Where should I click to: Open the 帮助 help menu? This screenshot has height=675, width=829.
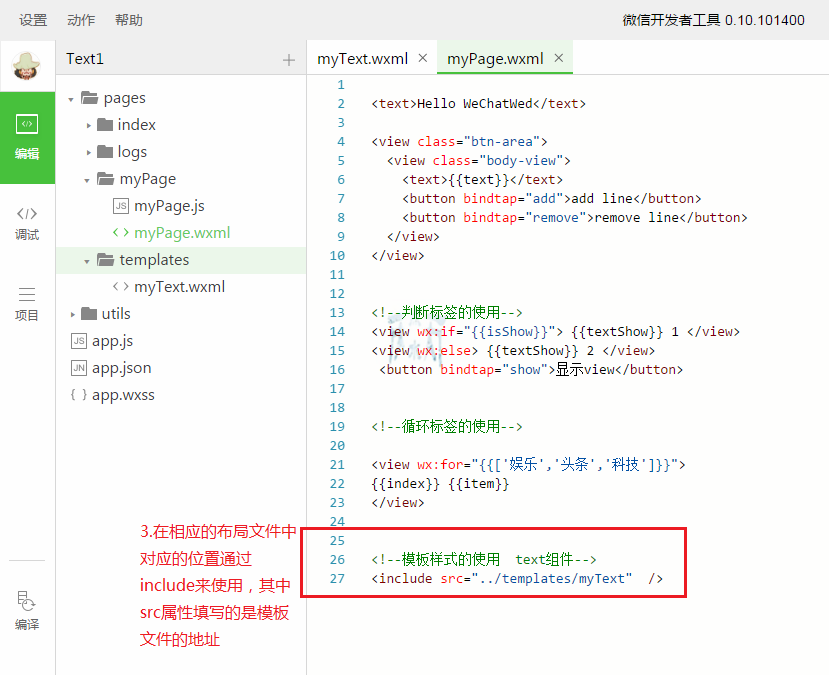click(x=129, y=20)
